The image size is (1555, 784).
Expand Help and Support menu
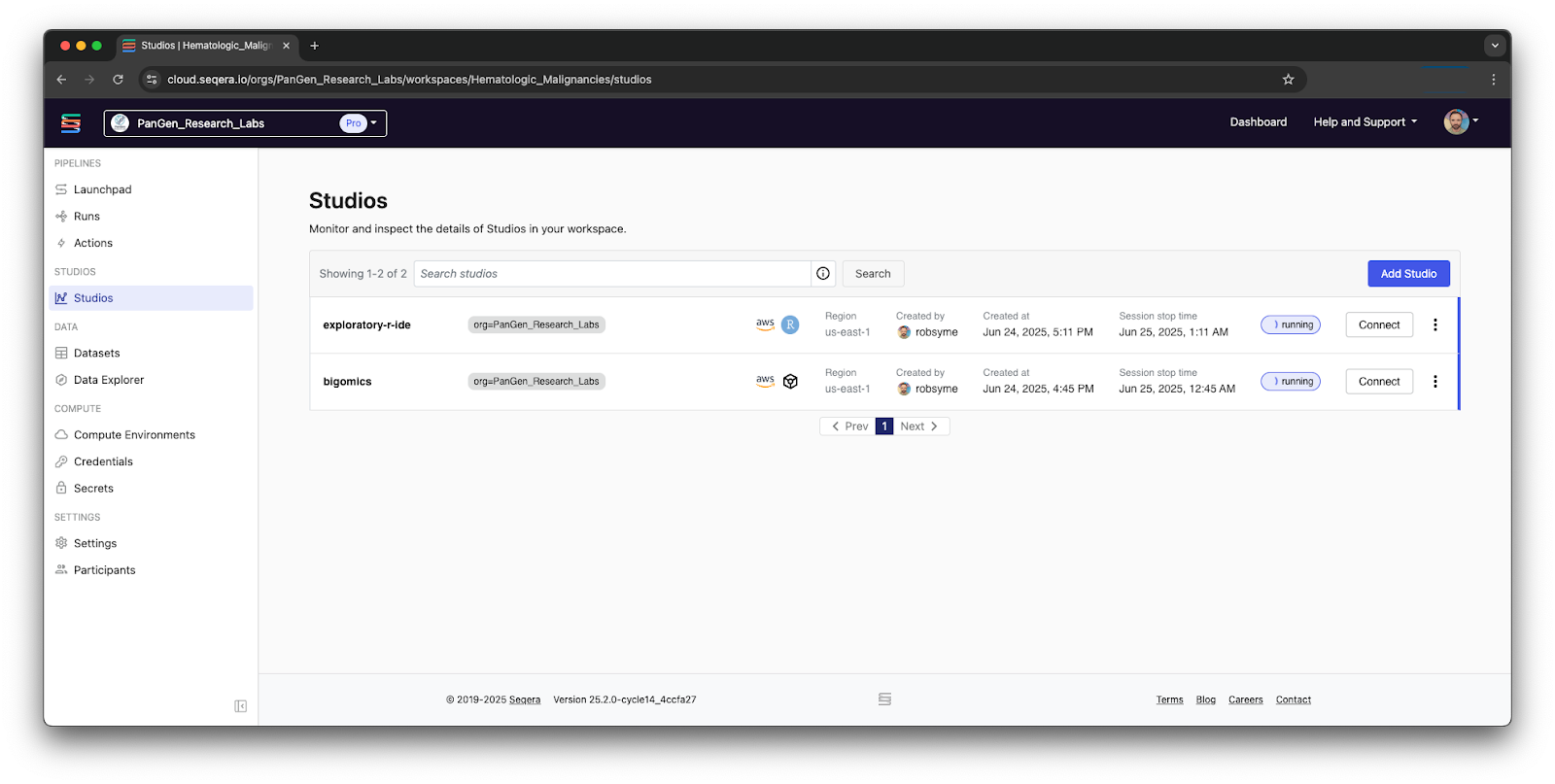(1365, 122)
